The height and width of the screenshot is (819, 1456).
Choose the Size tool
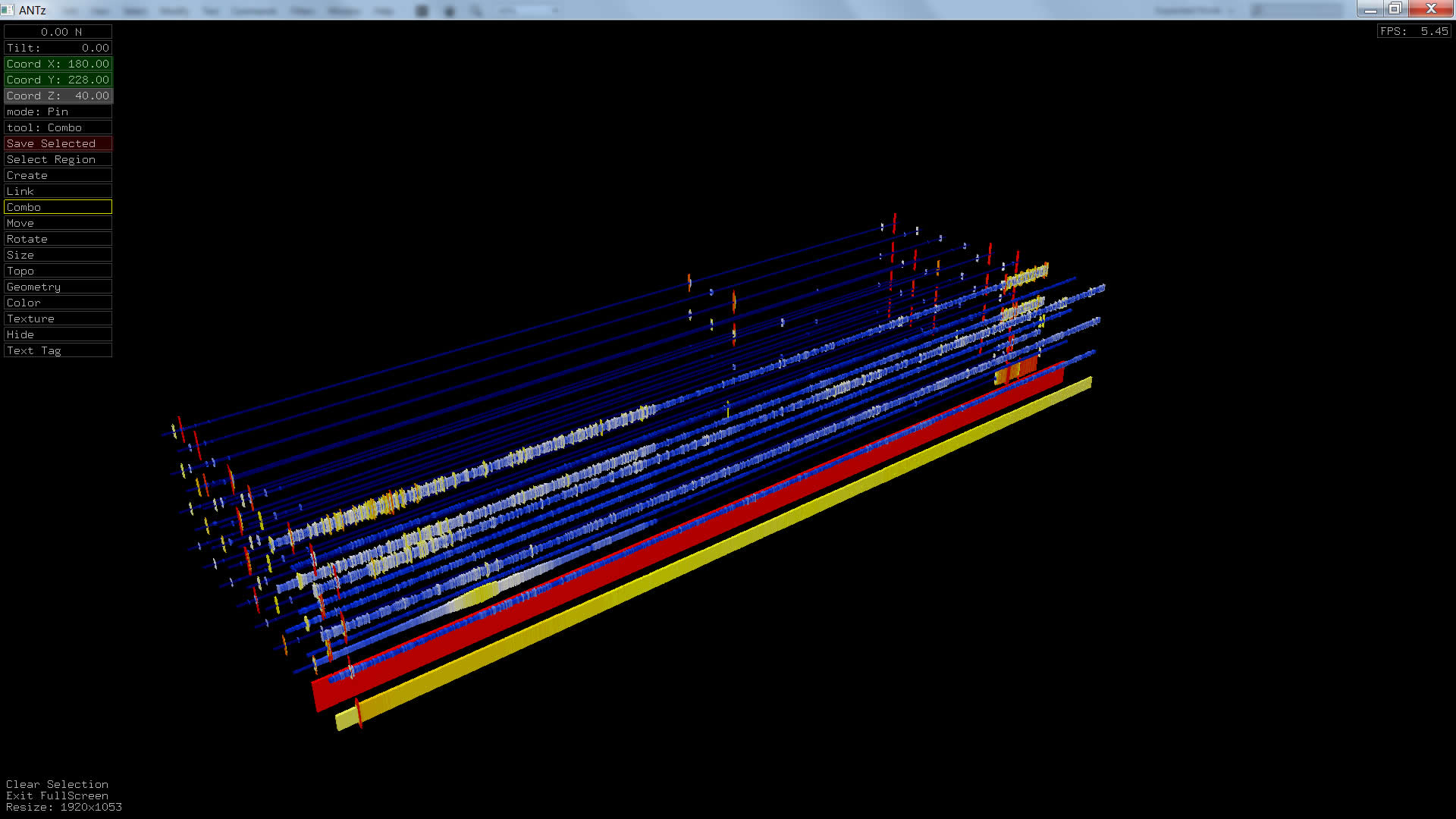coord(58,255)
